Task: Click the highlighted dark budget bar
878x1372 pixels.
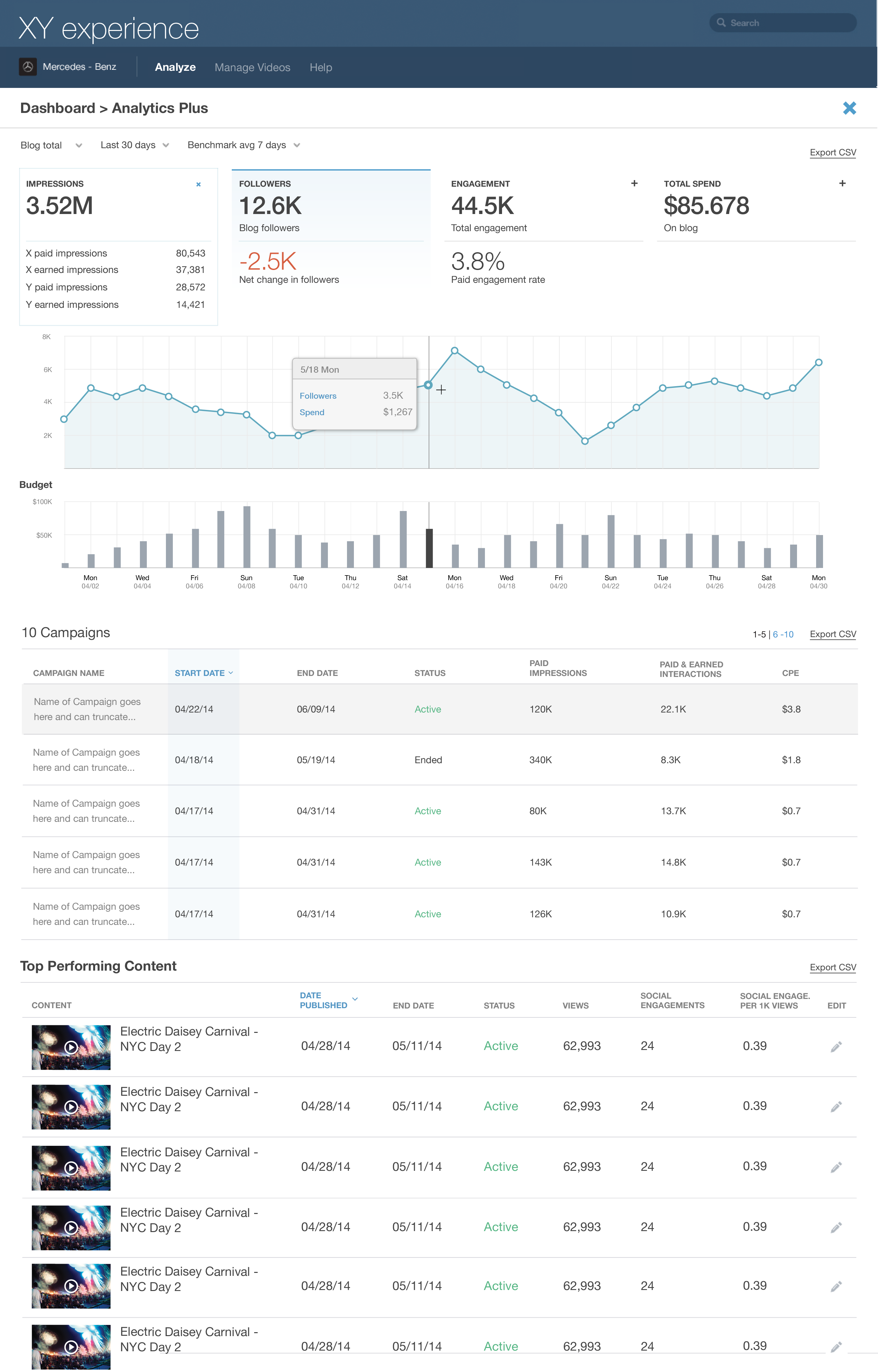Action: tap(429, 548)
